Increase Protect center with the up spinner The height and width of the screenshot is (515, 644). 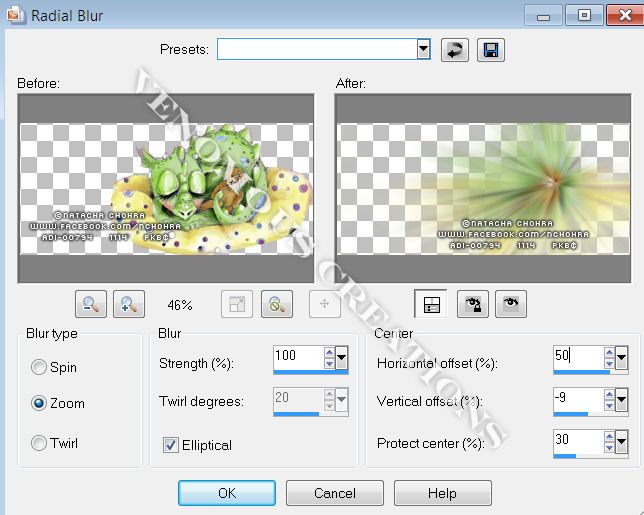(x=610, y=437)
